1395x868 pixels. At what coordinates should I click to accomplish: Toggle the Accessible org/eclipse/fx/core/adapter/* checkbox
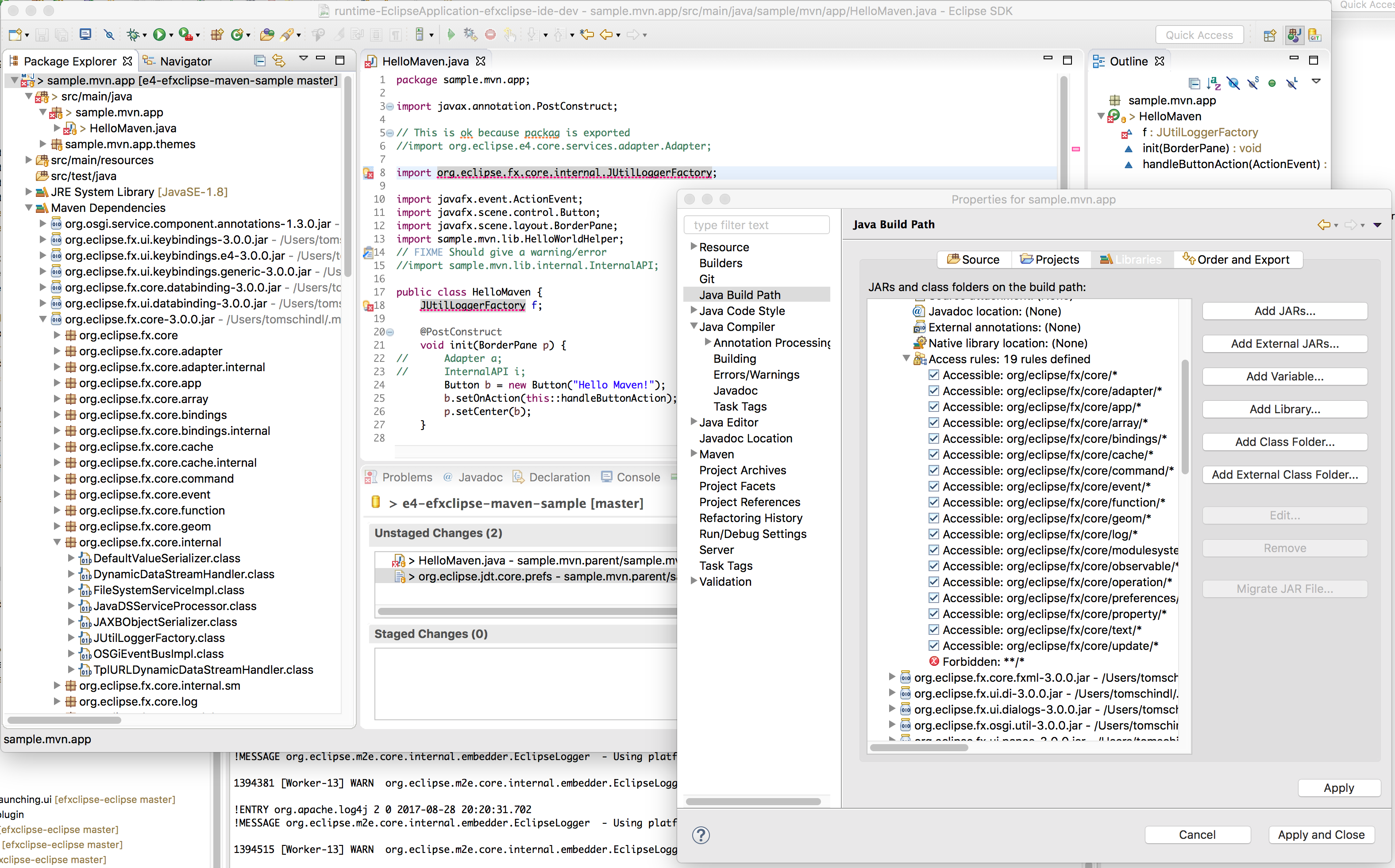(933, 391)
